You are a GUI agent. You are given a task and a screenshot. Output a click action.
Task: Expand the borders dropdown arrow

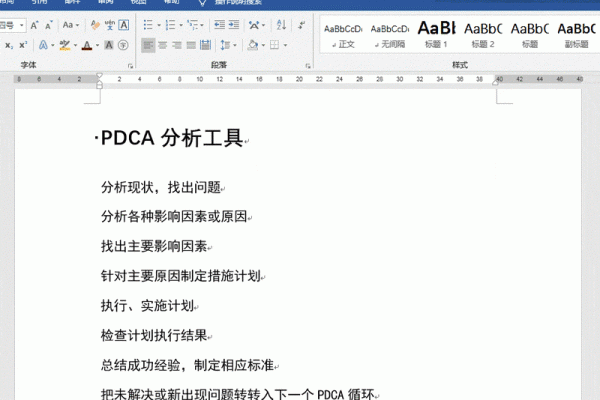285,46
